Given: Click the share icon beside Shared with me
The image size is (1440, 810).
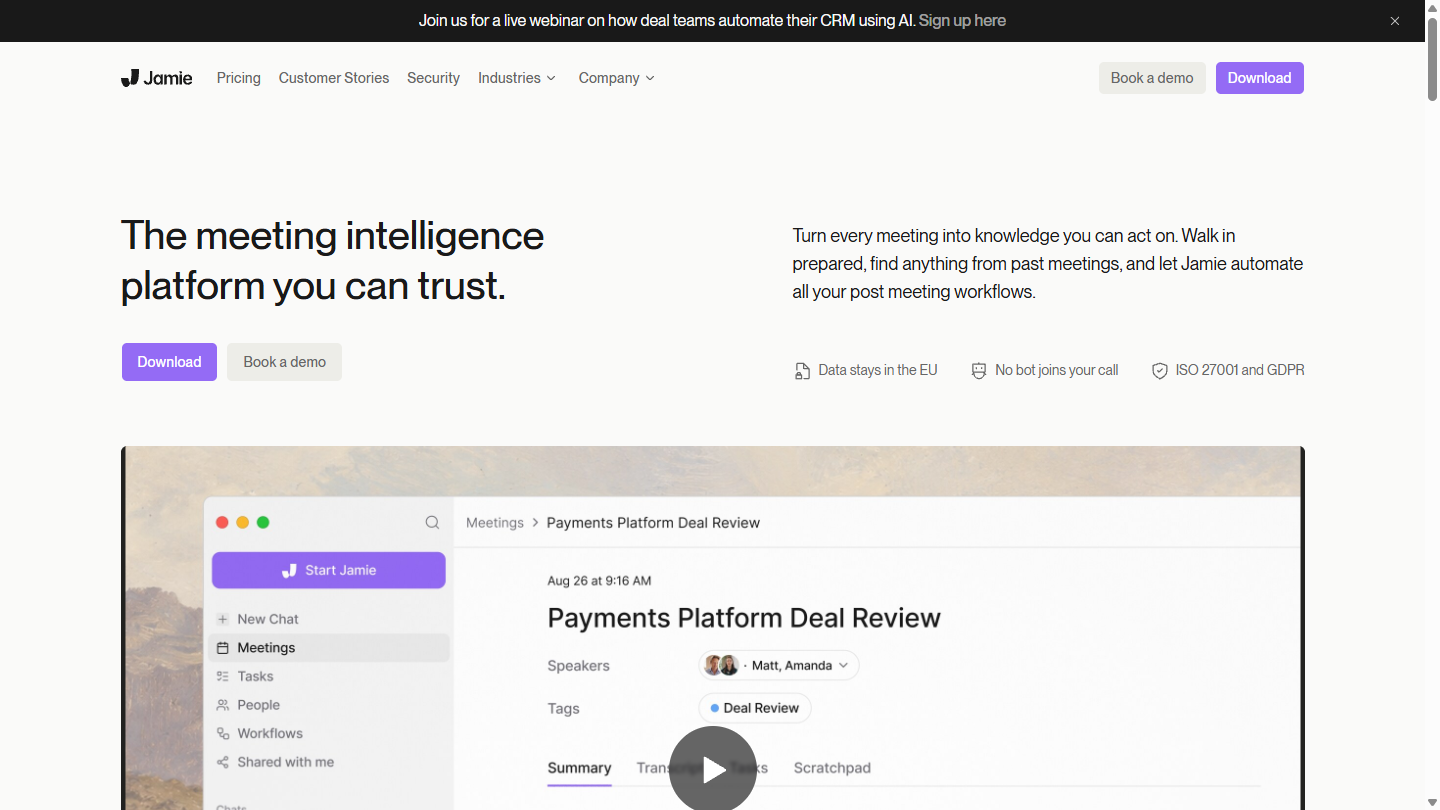Looking at the screenshot, I should 223,762.
